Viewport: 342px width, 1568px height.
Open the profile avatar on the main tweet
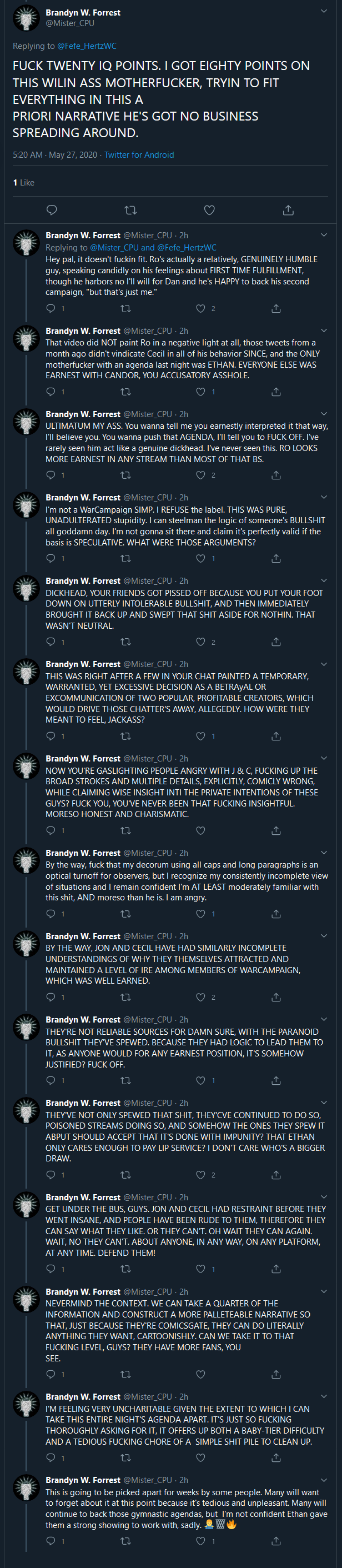point(26,18)
